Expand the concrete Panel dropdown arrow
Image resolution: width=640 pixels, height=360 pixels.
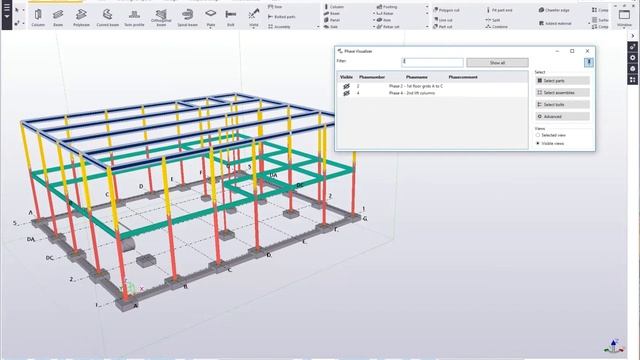point(374,20)
